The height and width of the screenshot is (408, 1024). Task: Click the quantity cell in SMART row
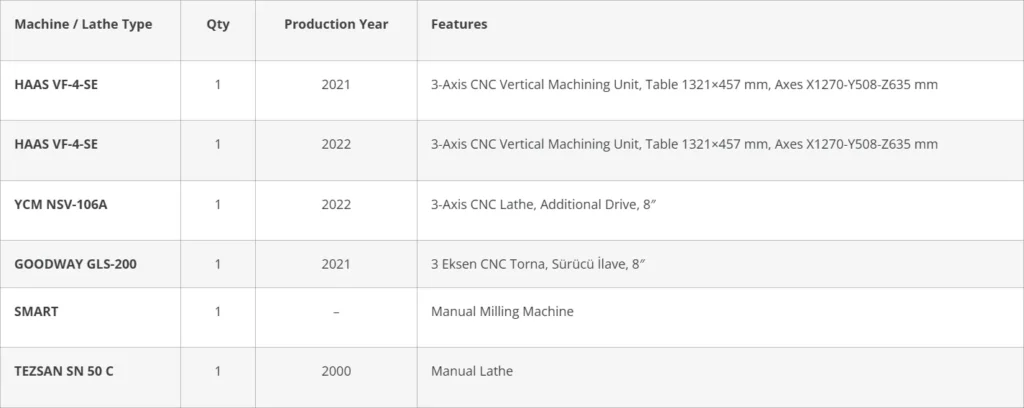218,312
